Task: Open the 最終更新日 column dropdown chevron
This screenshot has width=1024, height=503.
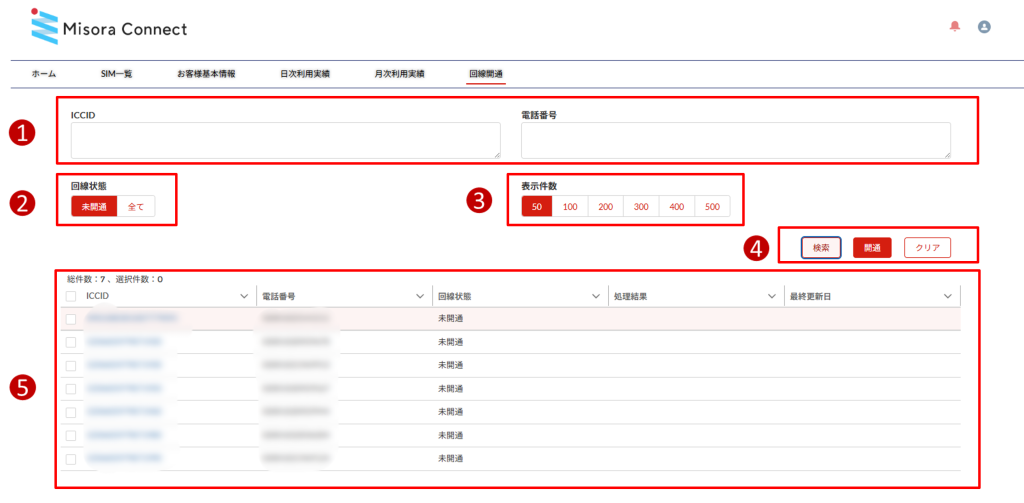Action: pyautogui.click(x=947, y=297)
